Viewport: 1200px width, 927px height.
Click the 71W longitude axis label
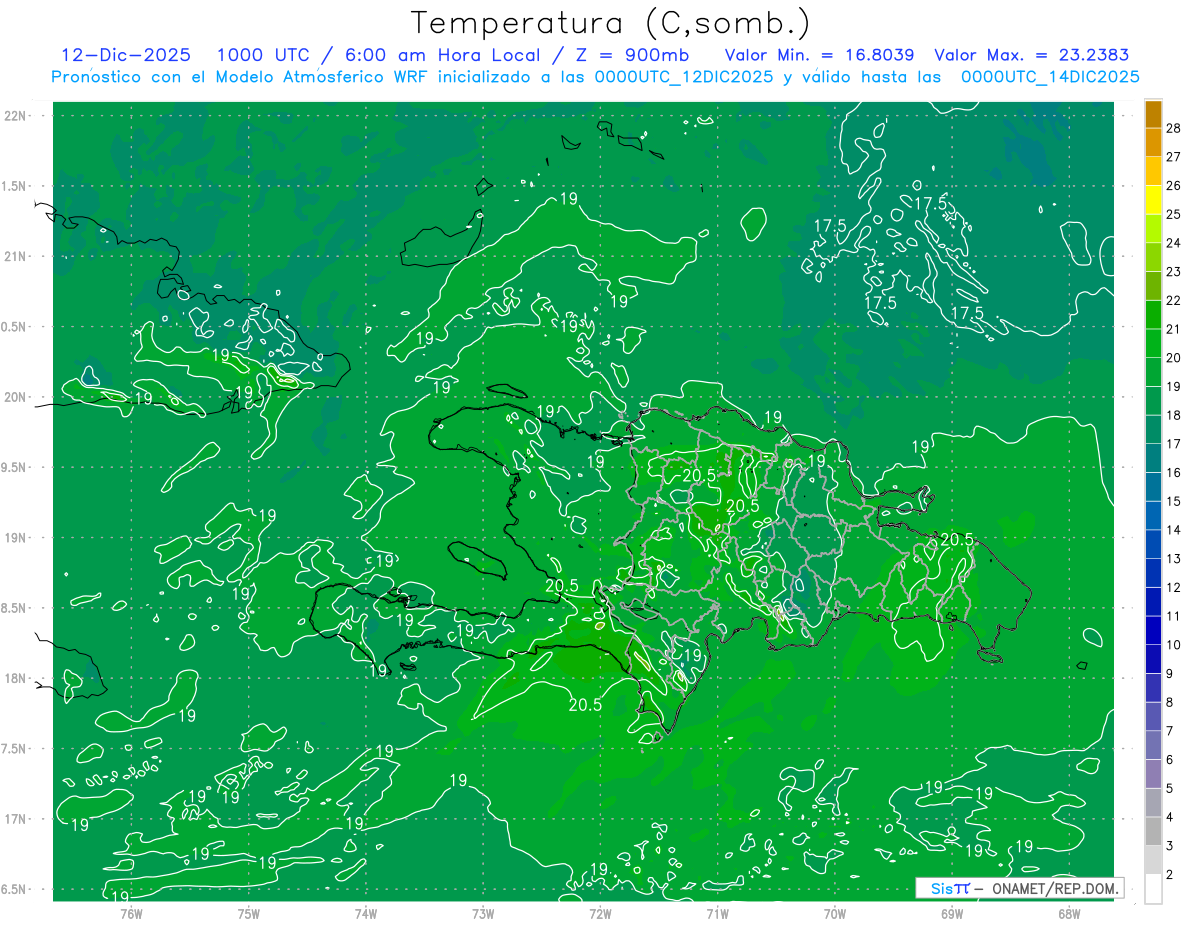pyautogui.click(x=717, y=913)
